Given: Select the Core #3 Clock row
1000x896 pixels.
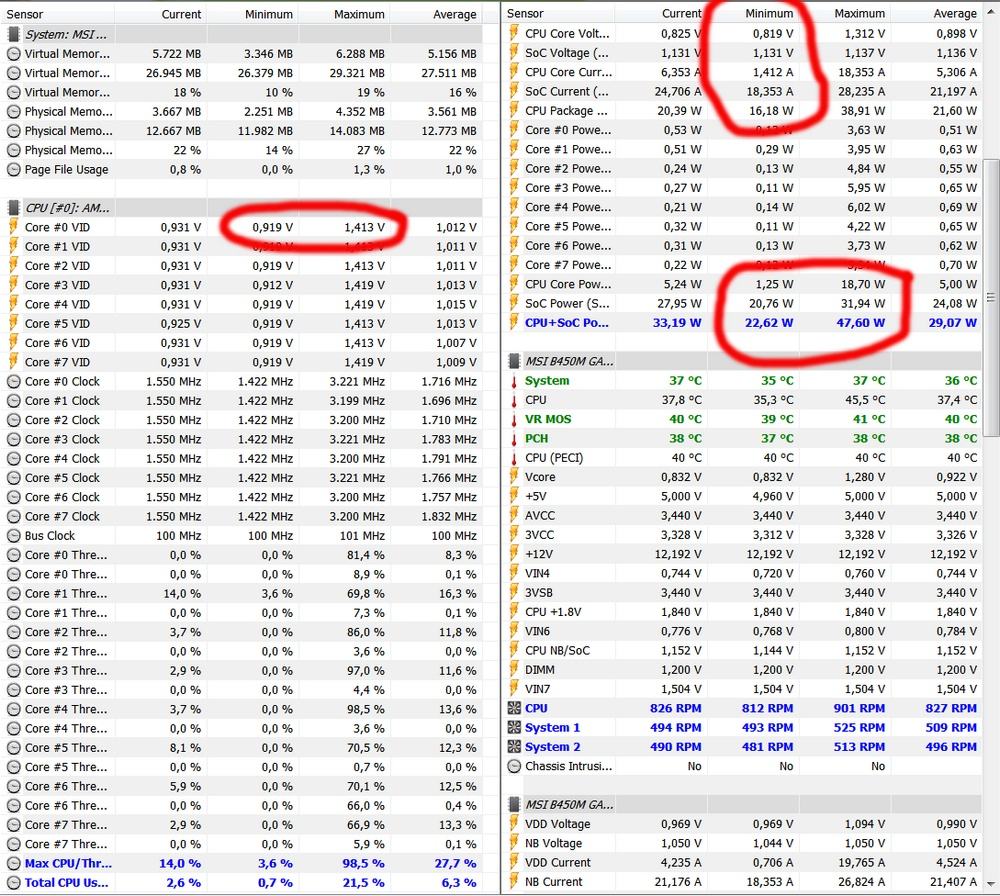Looking at the screenshot, I should [x=242, y=439].
